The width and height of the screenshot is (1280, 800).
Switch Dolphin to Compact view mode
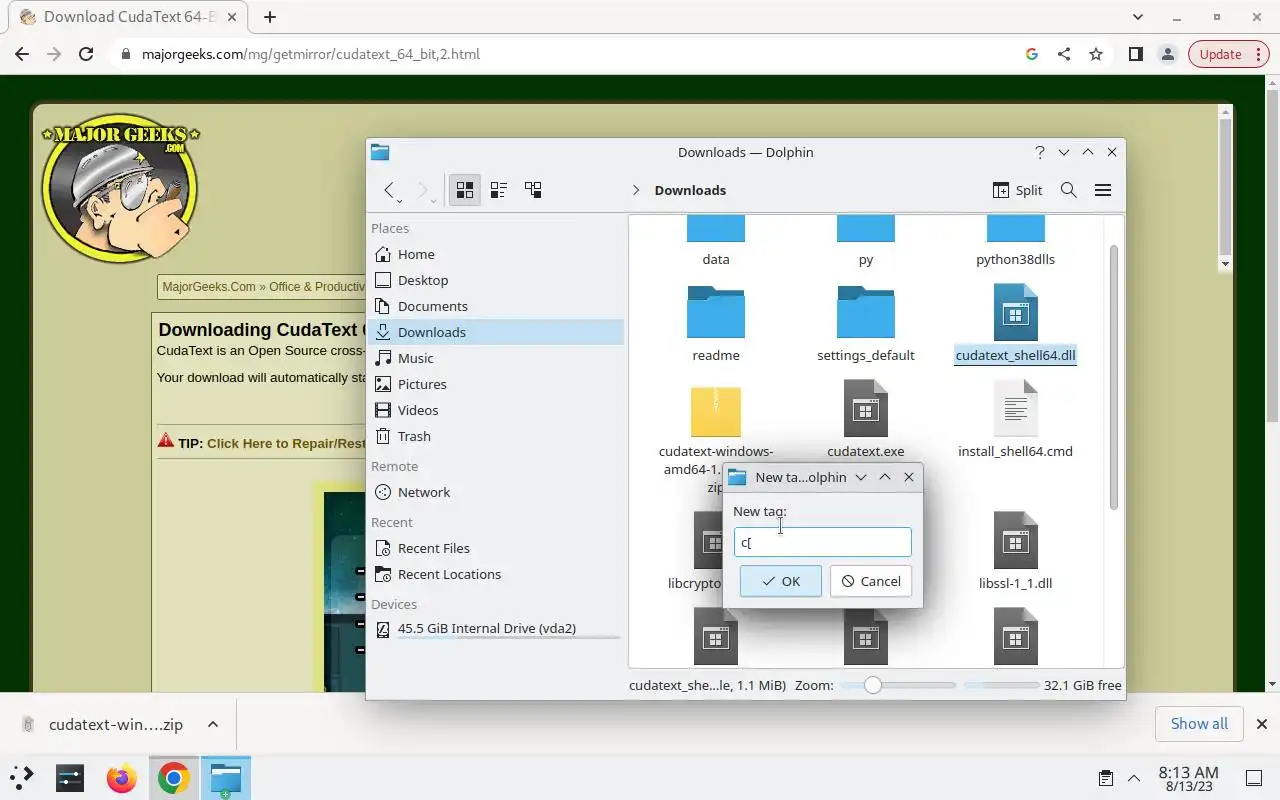498,190
